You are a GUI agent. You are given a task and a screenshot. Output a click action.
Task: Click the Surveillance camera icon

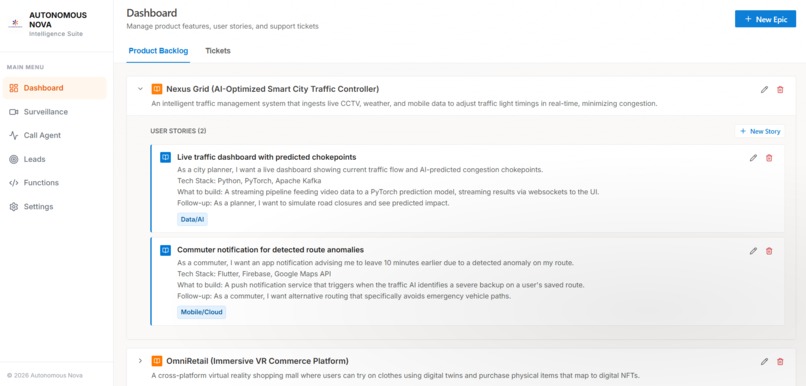pyautogui.click(x=14, y=112)
